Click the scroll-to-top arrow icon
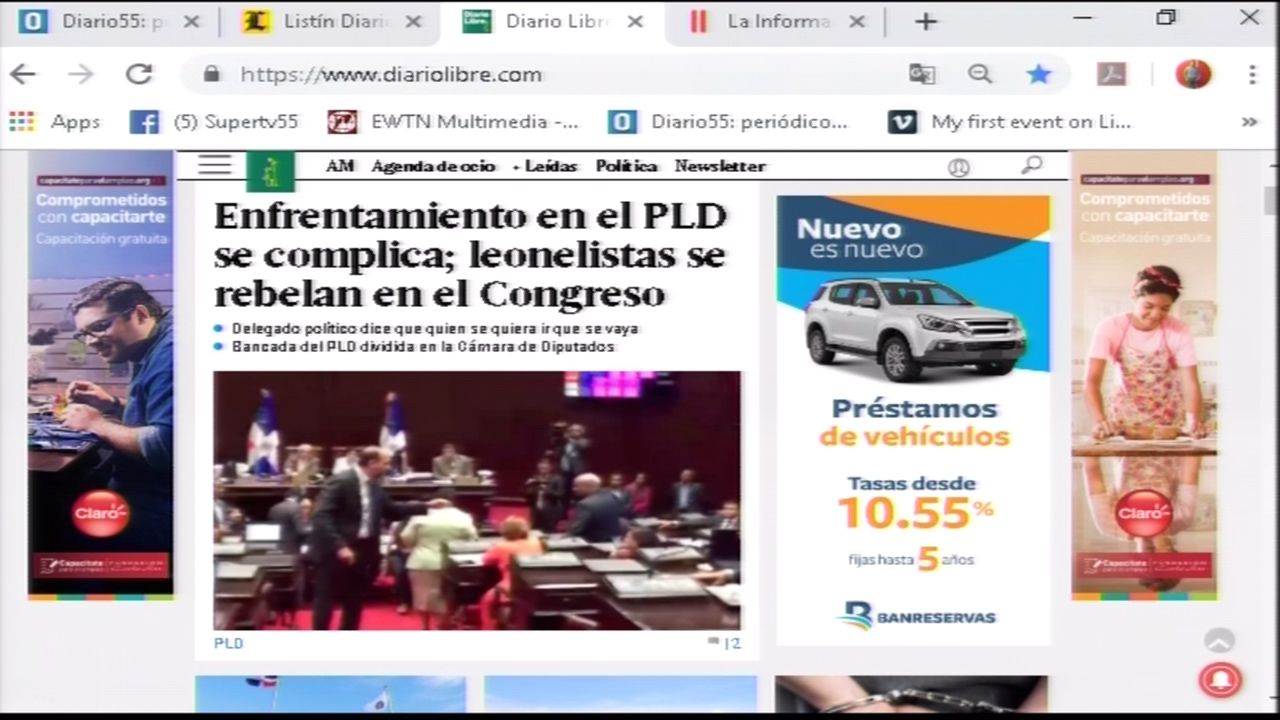 click(x=1219, y=641)
